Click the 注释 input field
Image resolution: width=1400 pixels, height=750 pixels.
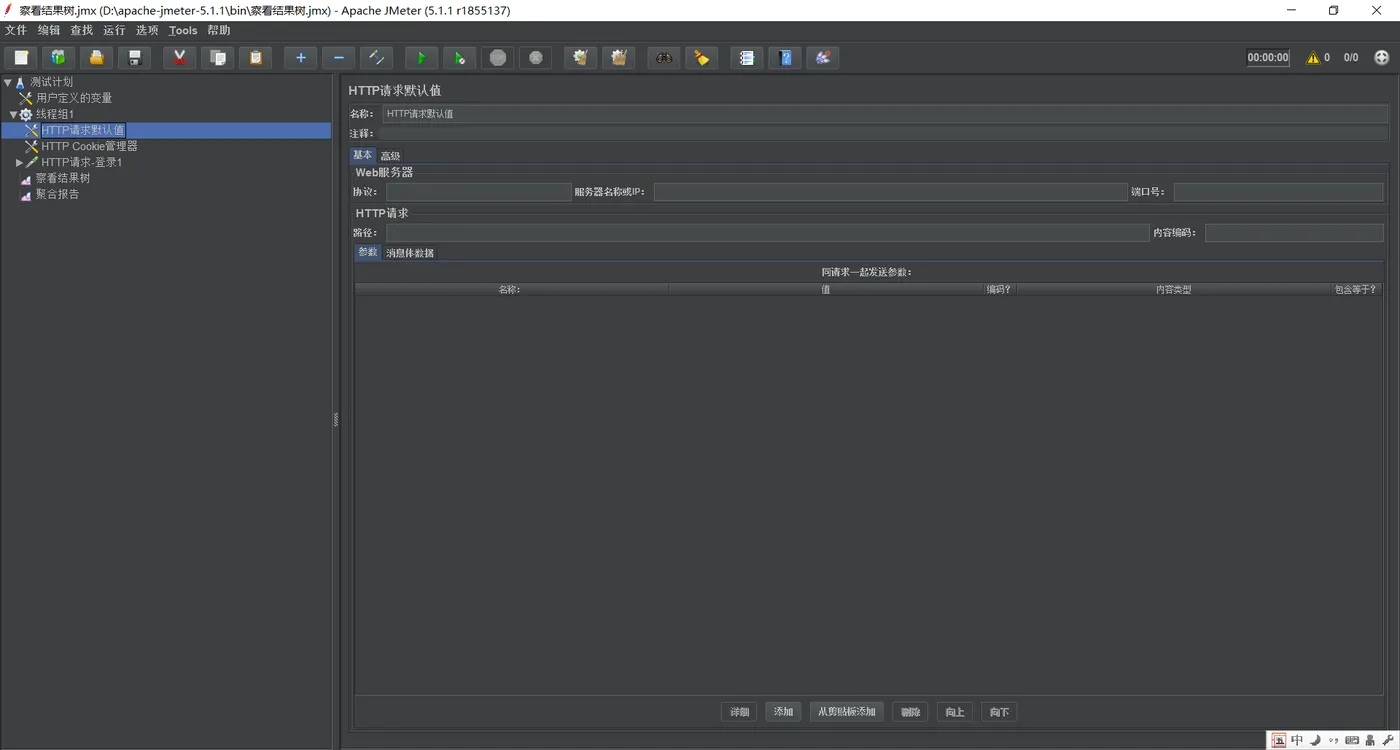[882, 133]
